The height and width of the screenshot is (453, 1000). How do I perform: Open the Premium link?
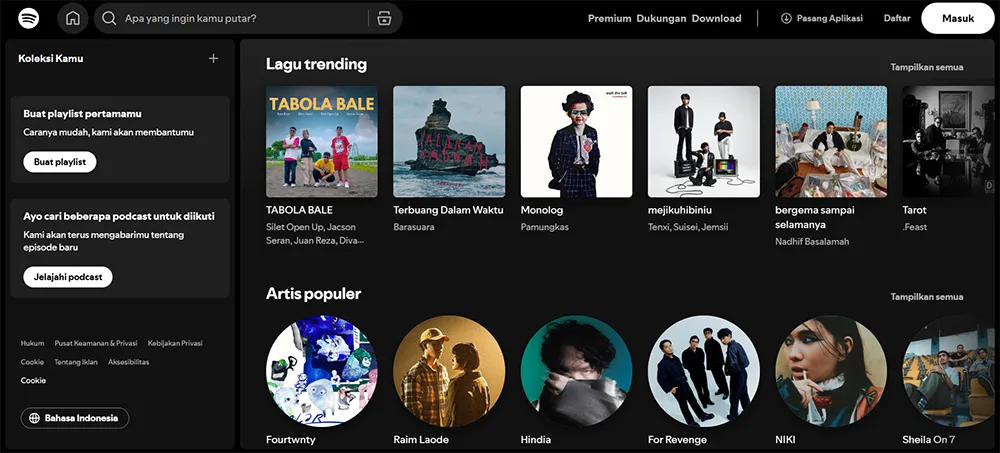point(609,19)
